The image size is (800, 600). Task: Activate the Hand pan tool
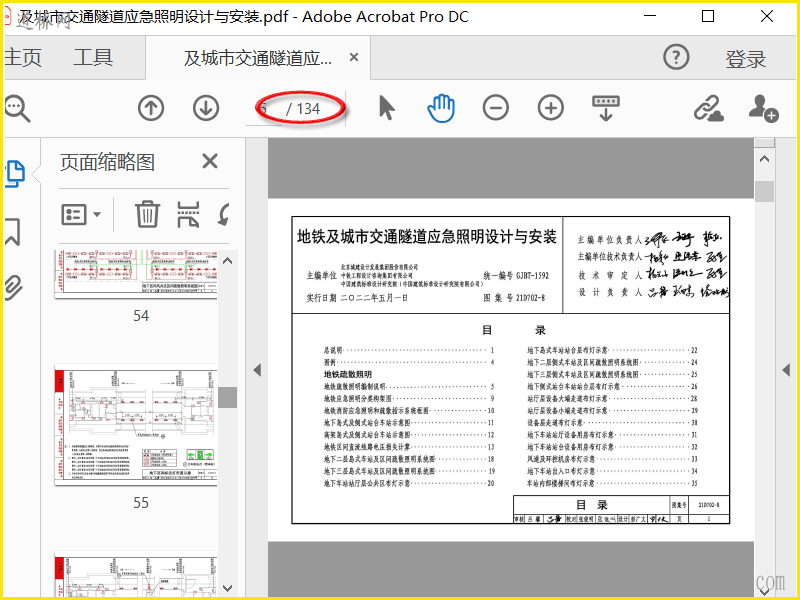point(441,108)
